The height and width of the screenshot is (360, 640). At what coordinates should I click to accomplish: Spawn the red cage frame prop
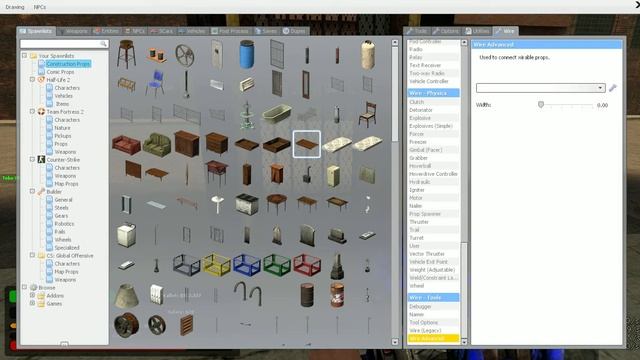(x=307, y=264)
